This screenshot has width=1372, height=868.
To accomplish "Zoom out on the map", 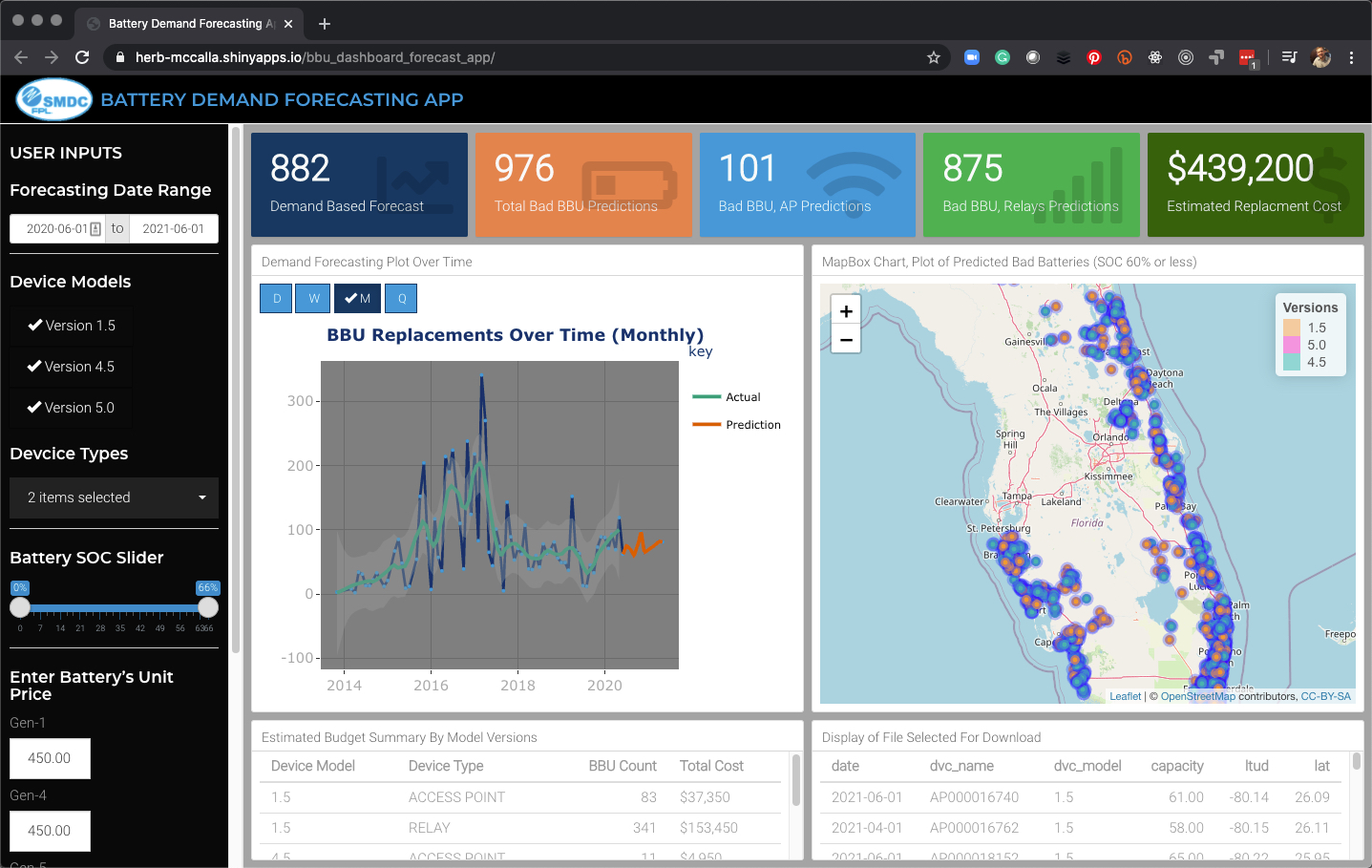I will pos(846,339).
